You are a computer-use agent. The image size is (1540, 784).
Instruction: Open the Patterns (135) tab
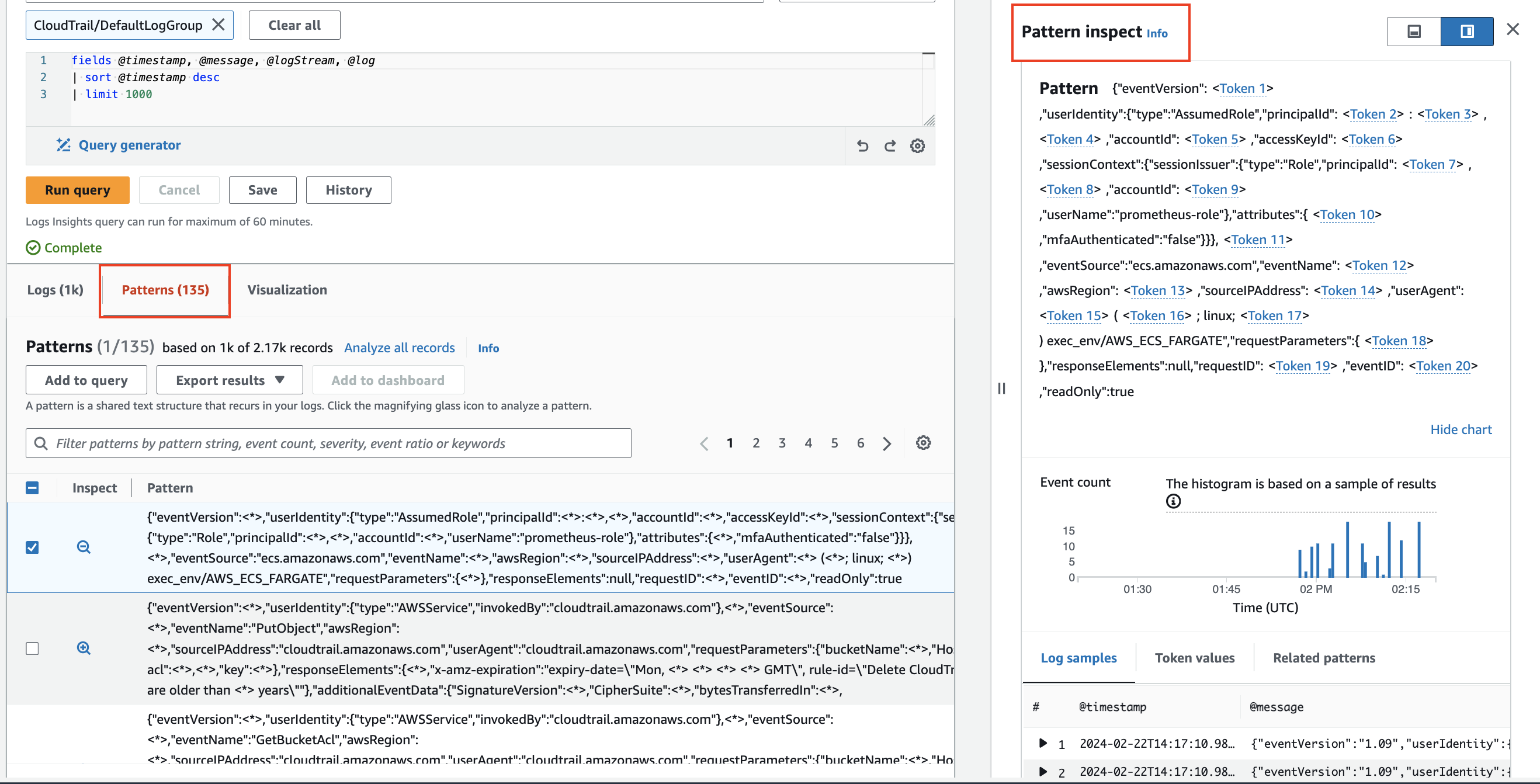point(165,290)
